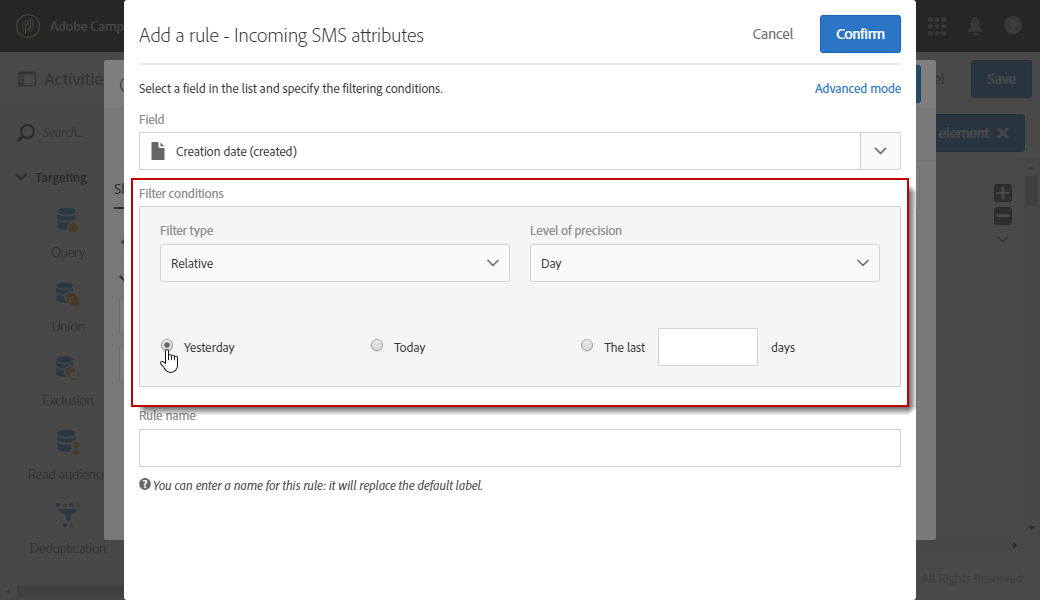The image size is (1040, 600).
Task: Pick the Deduplication activity icon
Action: [68, 516]
